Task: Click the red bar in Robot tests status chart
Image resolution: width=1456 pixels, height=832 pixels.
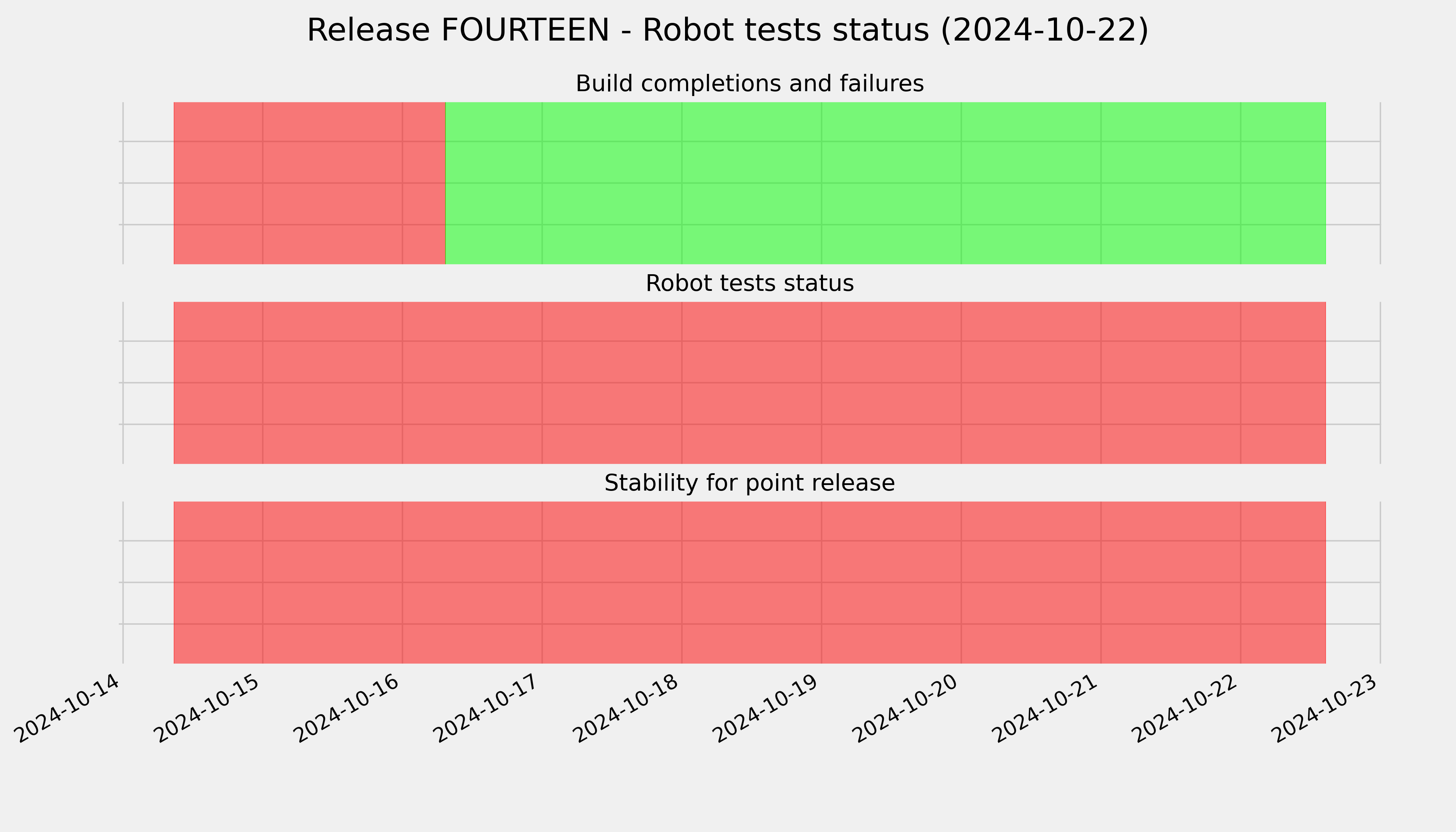Action: (x=749, y=383)
